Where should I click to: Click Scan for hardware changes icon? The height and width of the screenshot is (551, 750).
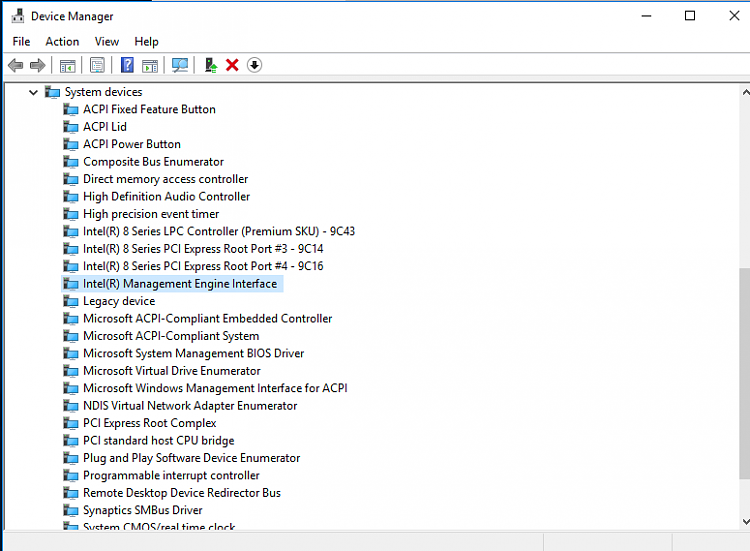click(x=180, y=65)
